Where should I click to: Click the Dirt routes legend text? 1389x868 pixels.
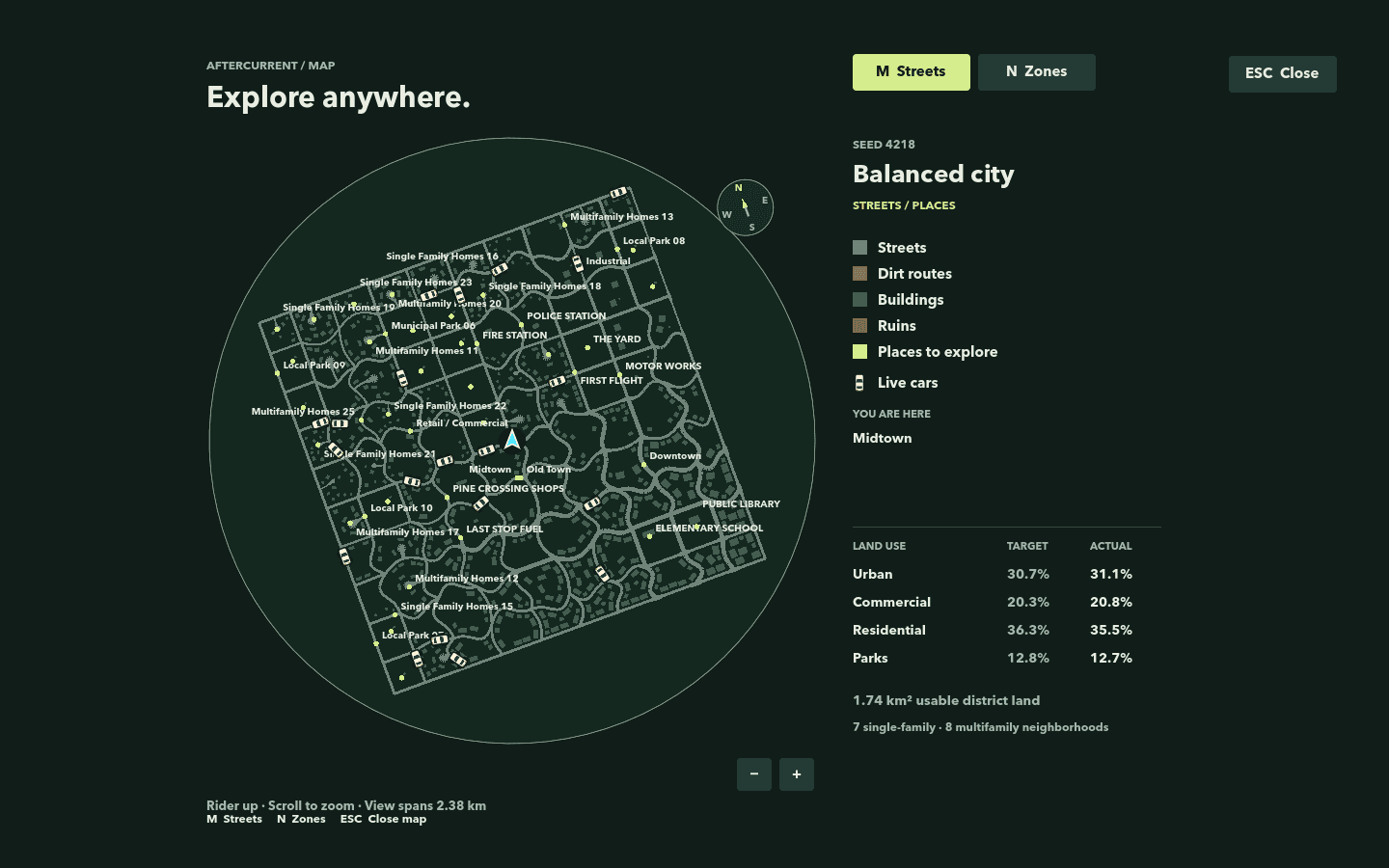tap(914, 274)
